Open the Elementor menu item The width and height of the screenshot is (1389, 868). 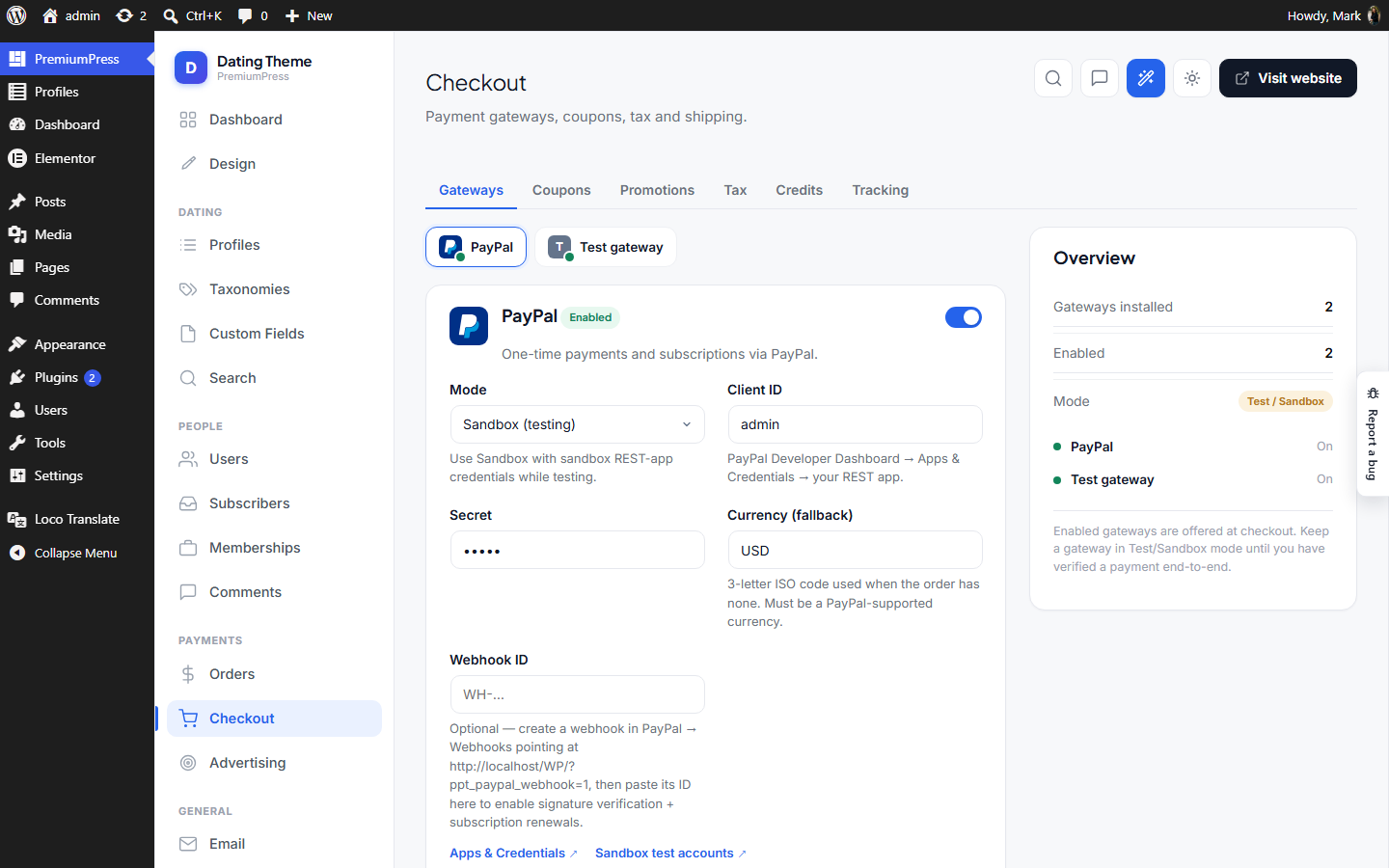(77, 158)
